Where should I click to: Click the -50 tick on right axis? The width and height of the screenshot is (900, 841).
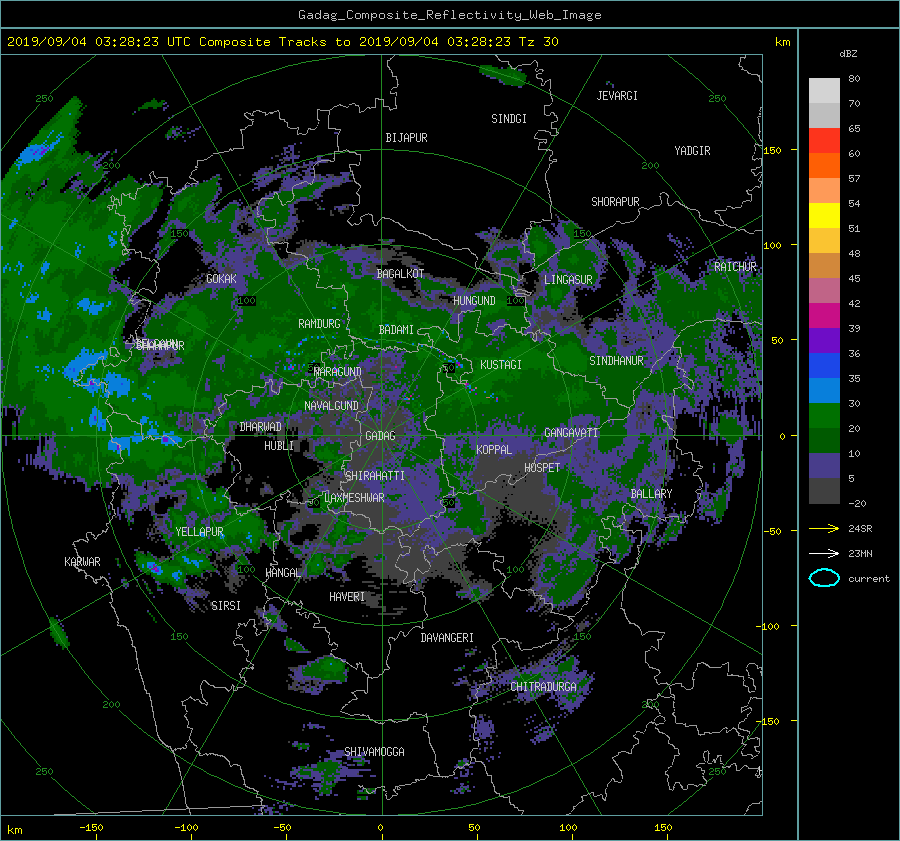coord(773,532)
